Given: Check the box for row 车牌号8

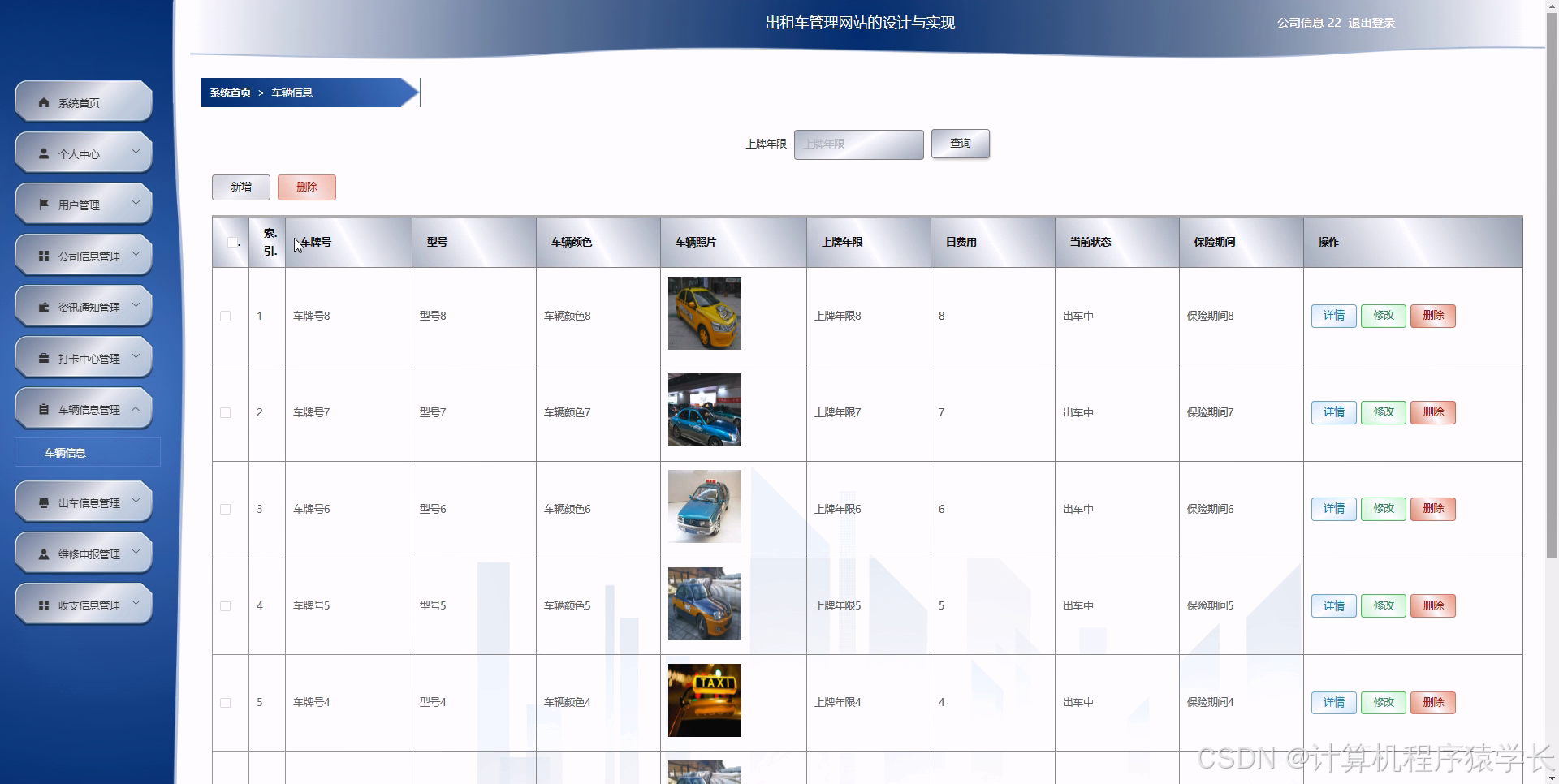Looking at the screenshot, I should click(226, 317).
